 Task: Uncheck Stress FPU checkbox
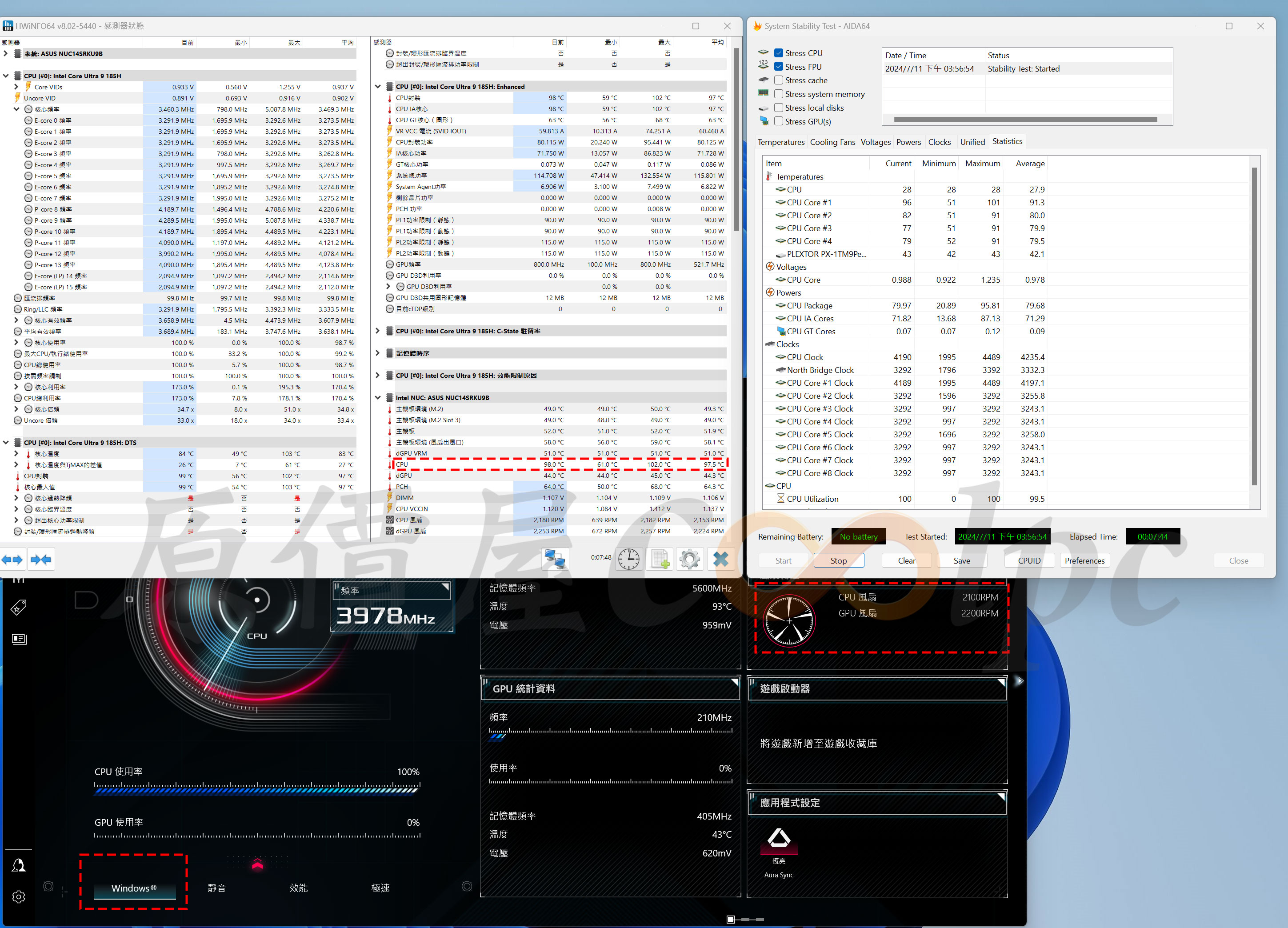[x=779, y=67]
